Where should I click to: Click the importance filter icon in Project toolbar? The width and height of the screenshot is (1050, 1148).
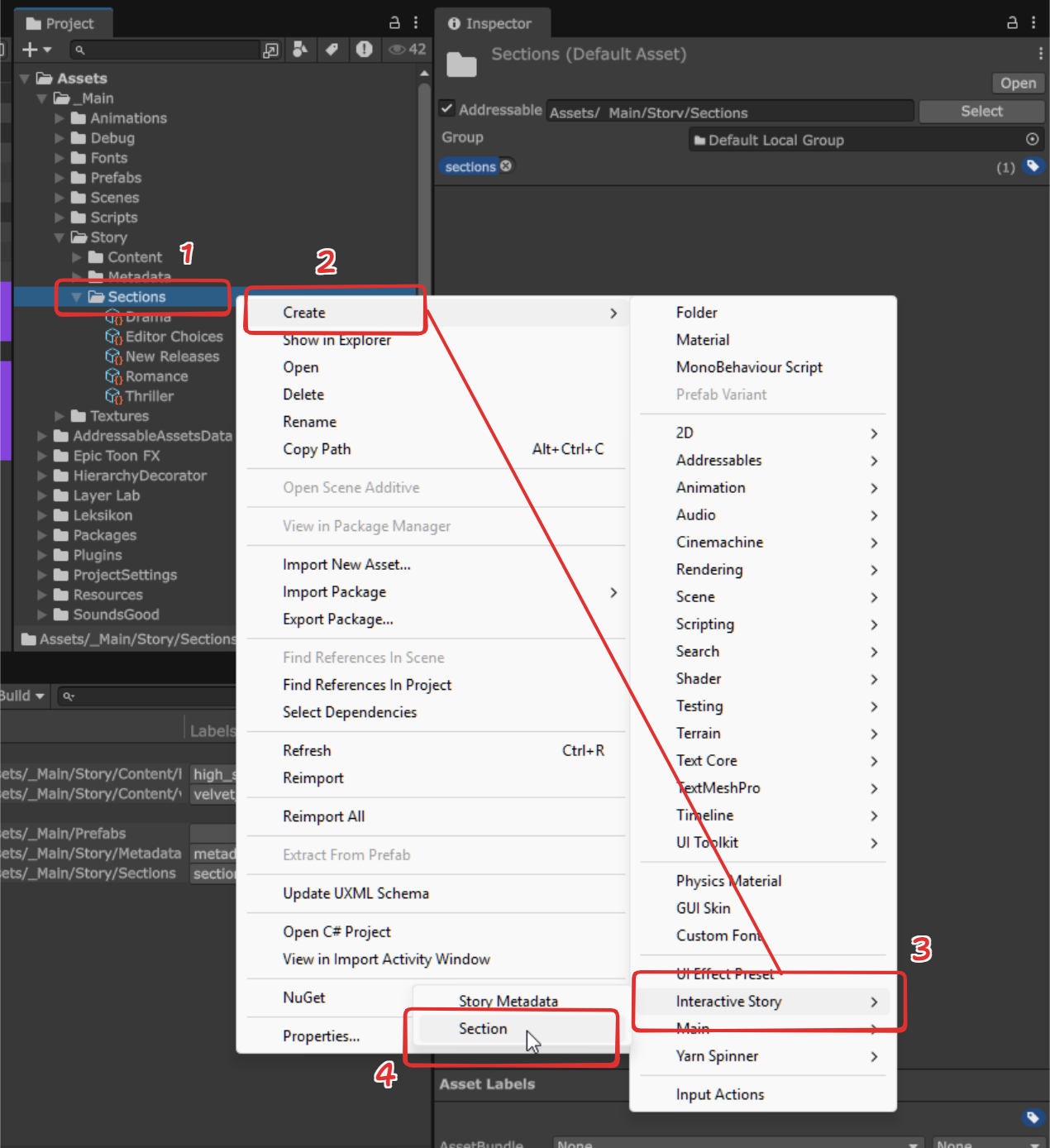coord(364,50)
